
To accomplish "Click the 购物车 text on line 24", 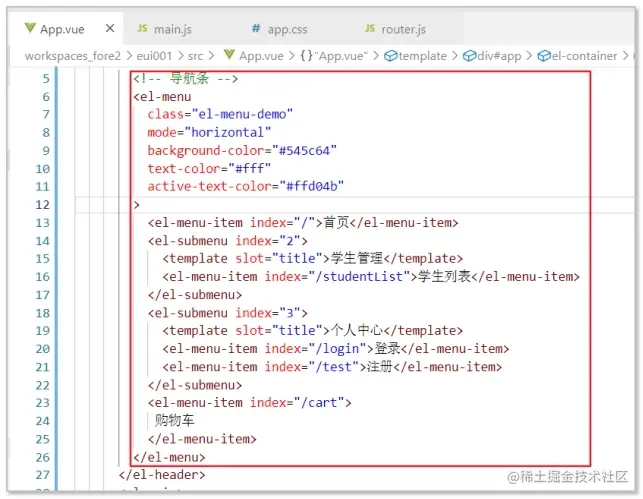I will click(x=174, y=420).
